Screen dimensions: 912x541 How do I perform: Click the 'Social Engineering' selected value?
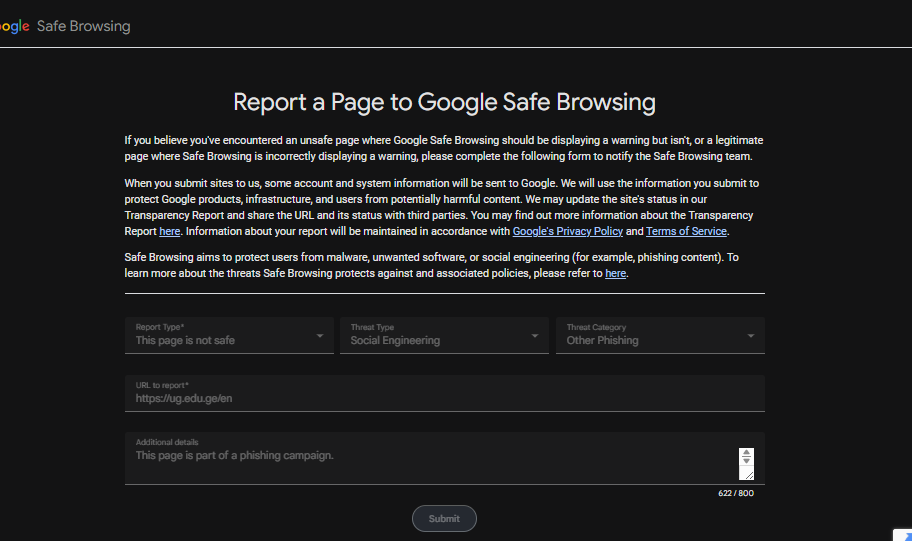(x=395, y=340)
